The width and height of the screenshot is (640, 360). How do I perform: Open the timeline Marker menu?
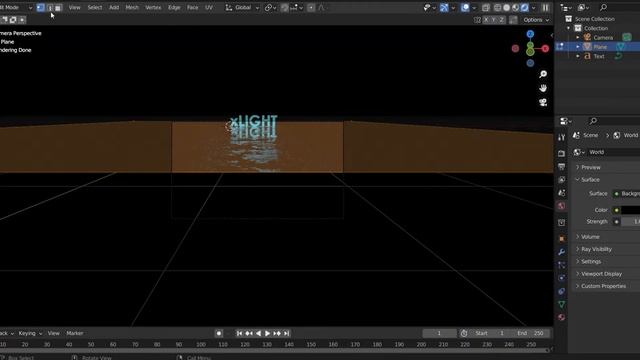75,333
